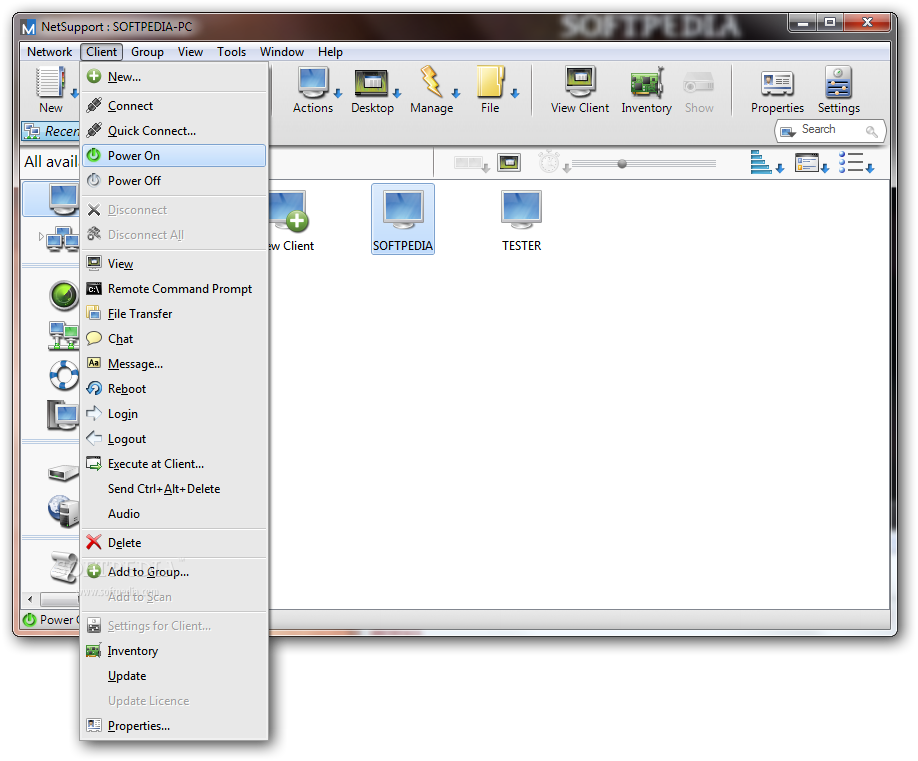
Task: Click the scroll document sidebar icon
Action: pos(63,567)
